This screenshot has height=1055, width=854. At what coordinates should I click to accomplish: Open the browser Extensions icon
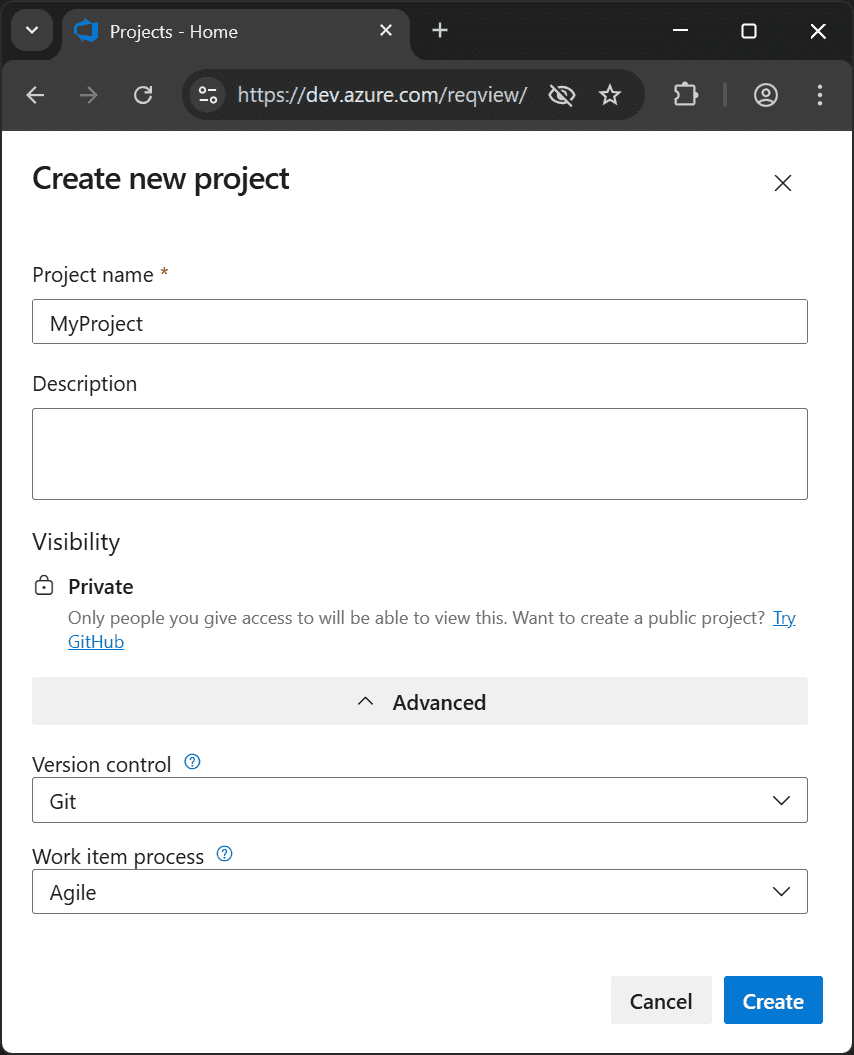(685, 95)
